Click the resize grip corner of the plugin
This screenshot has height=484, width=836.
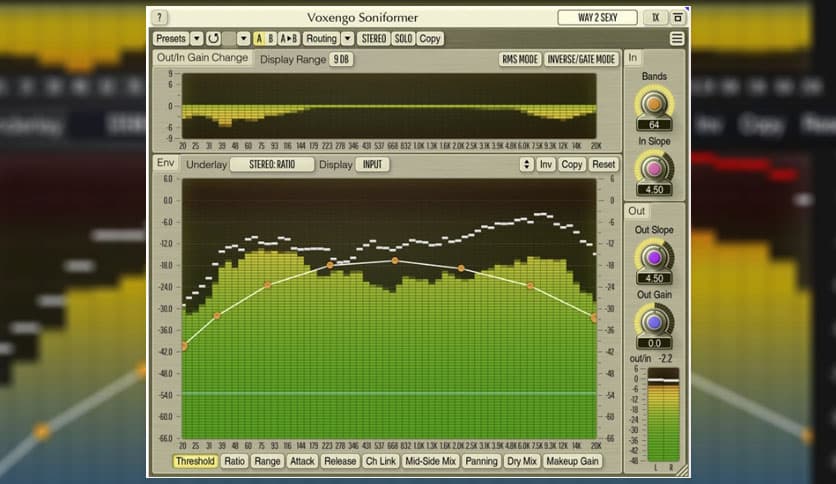tap(682, 470)
